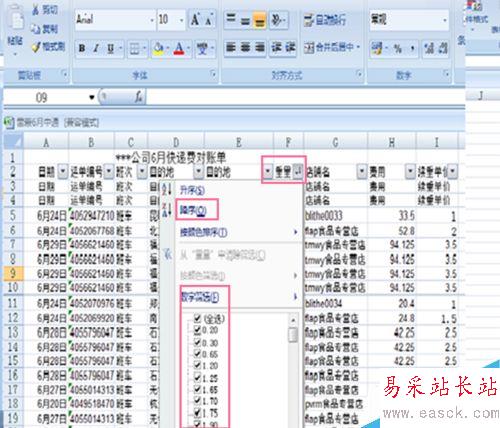Image resolution: width=500 pixels, height=428 pixels.
Task: Click the Copy (复制) icon
Action: click(36, 29)
